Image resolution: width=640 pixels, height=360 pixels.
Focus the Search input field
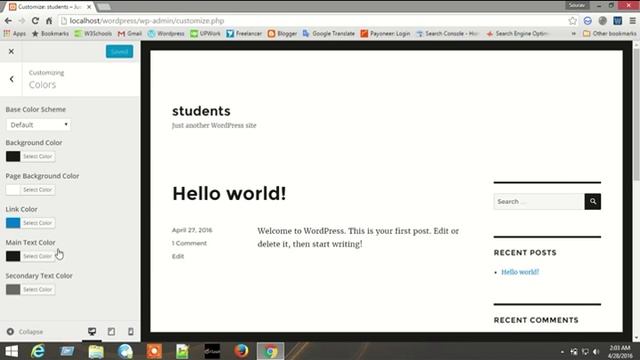(539, 202)
